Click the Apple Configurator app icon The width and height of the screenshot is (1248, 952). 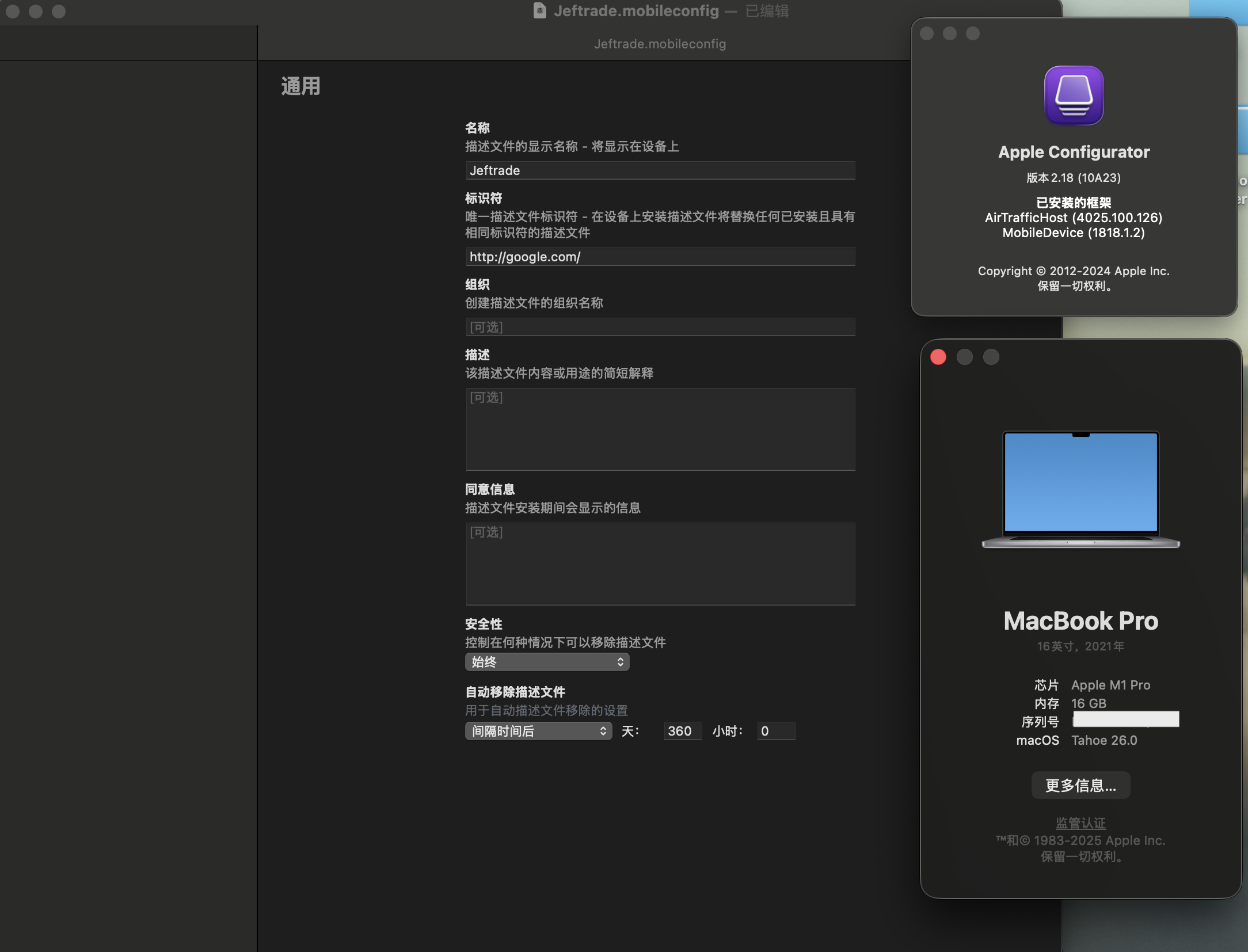click(1074, 96)
